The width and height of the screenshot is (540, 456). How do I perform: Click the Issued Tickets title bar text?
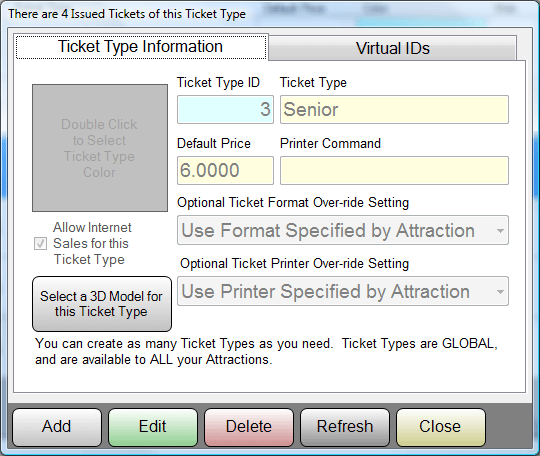(127, 14)
